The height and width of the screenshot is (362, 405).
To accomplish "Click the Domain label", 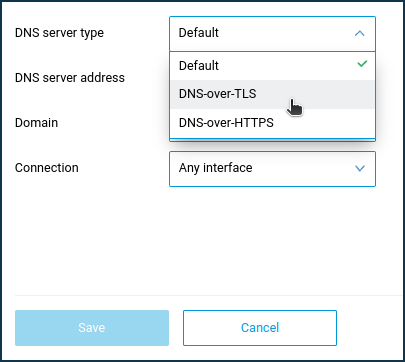I will pyautogui.click(x=36, y=123).
